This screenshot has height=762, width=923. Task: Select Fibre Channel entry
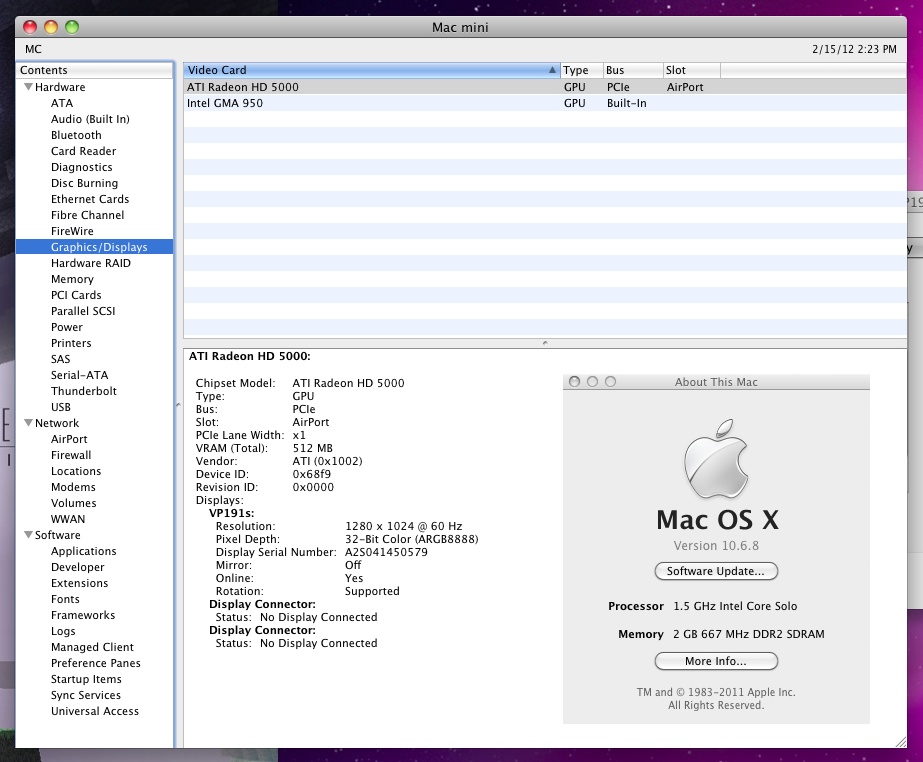tap(88, 215)
